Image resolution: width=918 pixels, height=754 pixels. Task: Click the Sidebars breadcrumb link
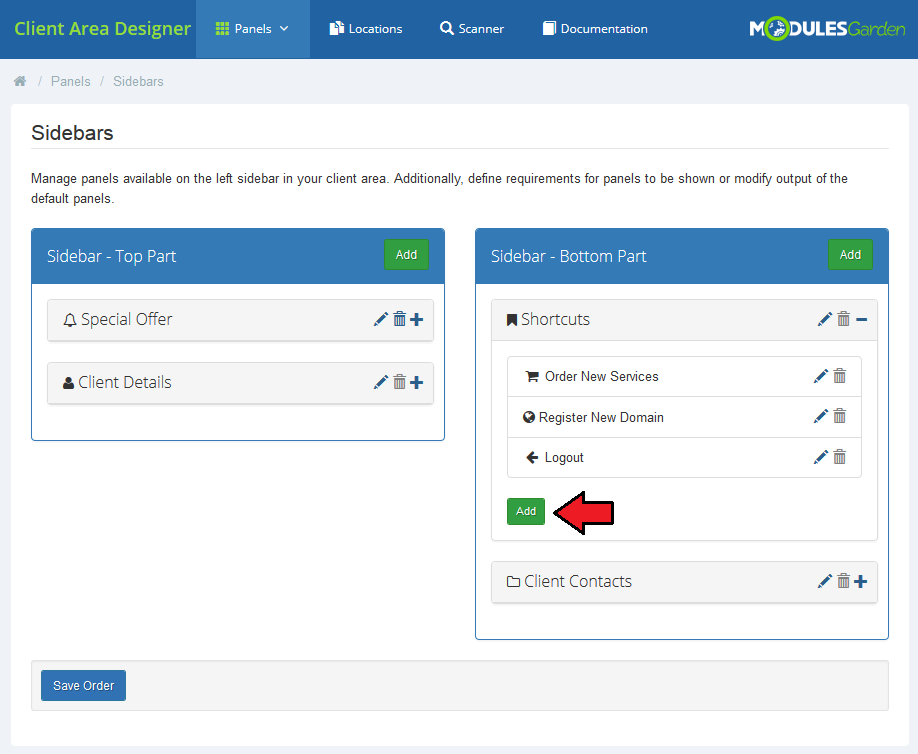(x=138, y=81)
